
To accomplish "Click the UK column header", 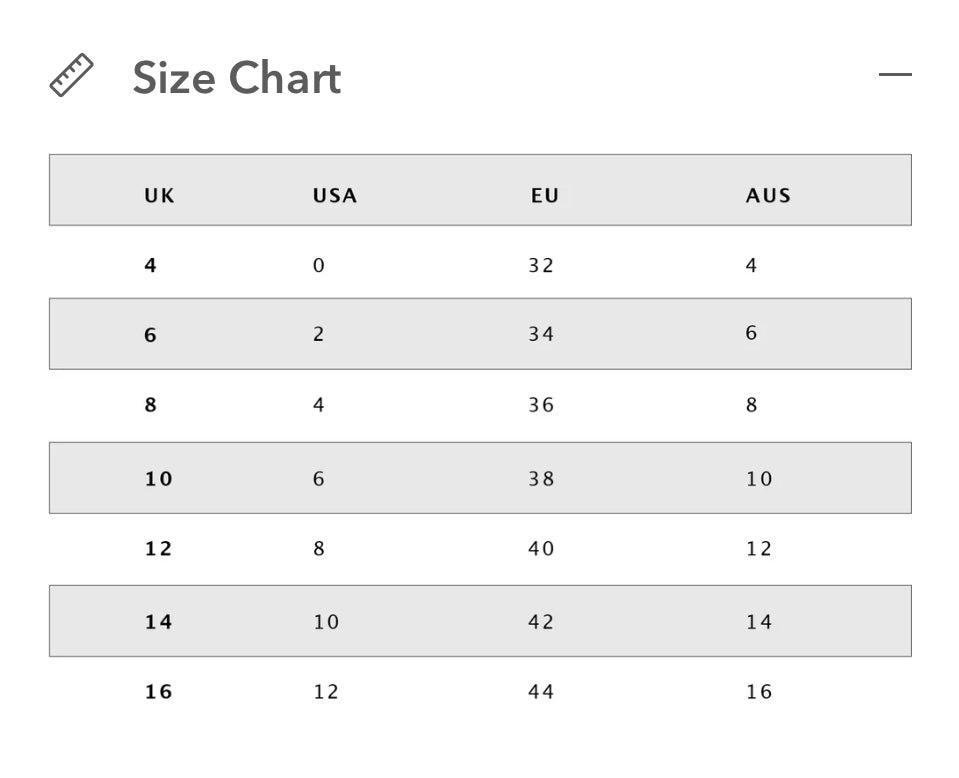I will (x=159, y=196).
